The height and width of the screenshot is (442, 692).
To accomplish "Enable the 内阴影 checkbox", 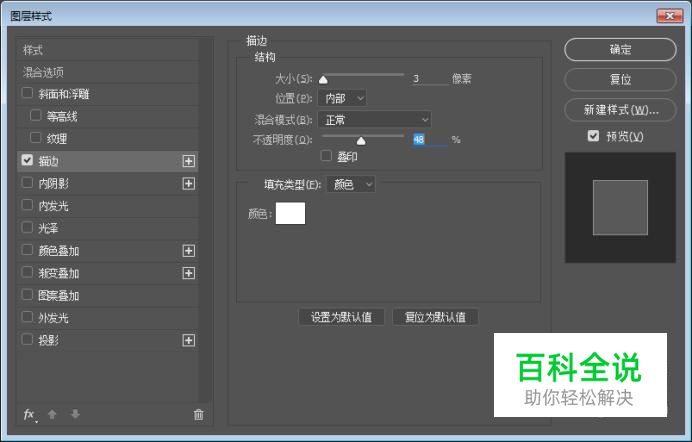I will tap(27, 183).
